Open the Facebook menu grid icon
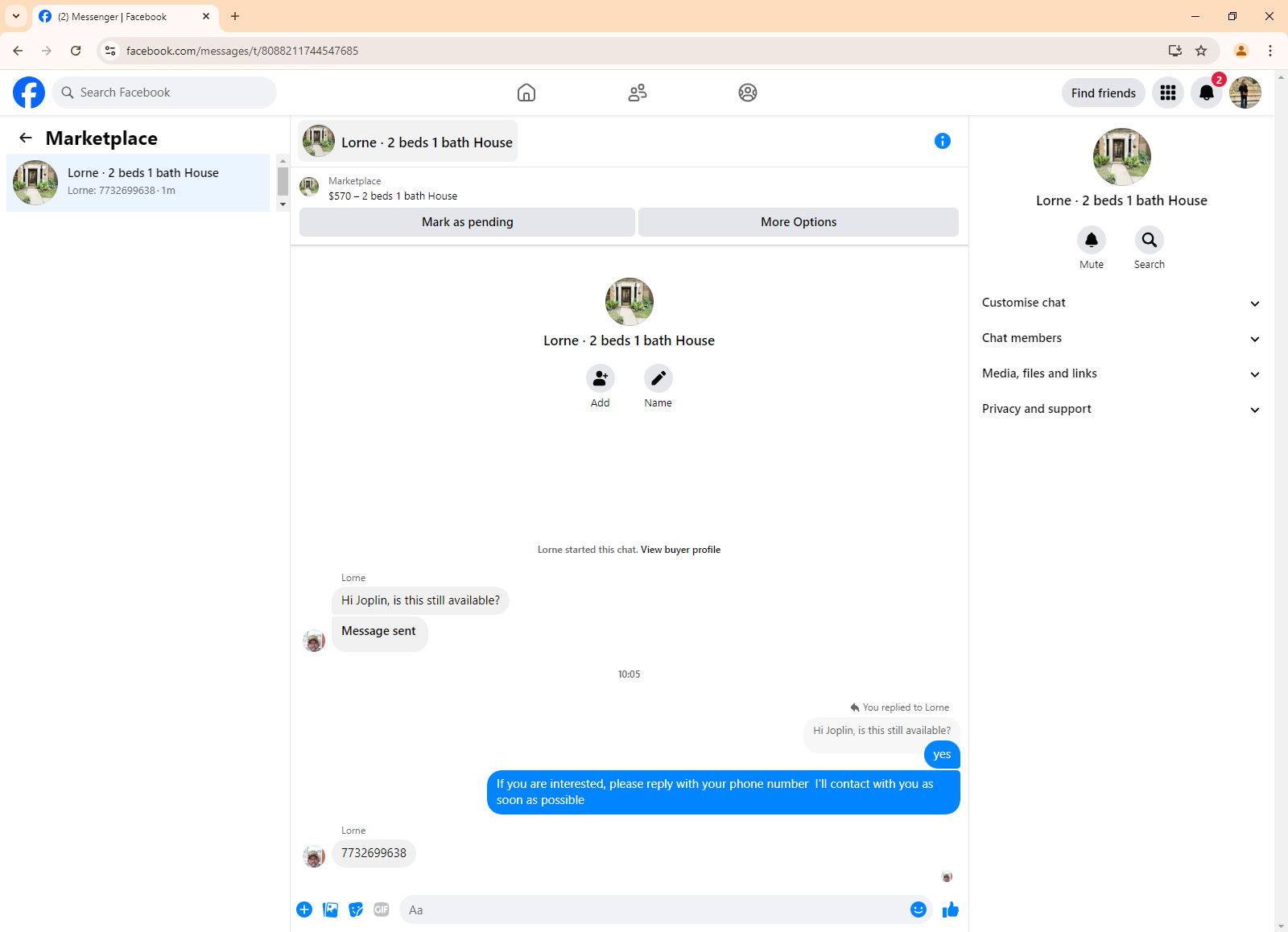 point(1168,93)
